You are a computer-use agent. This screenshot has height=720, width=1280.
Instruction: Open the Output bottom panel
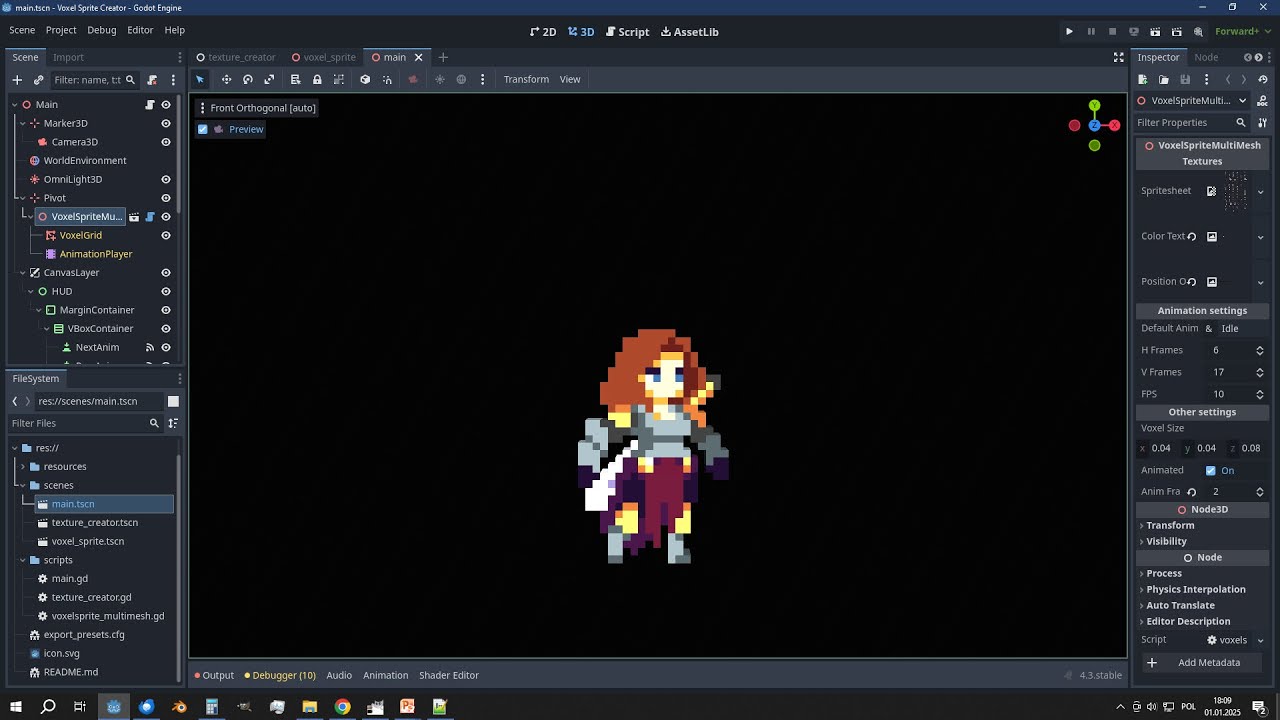(x=214, y=675)
